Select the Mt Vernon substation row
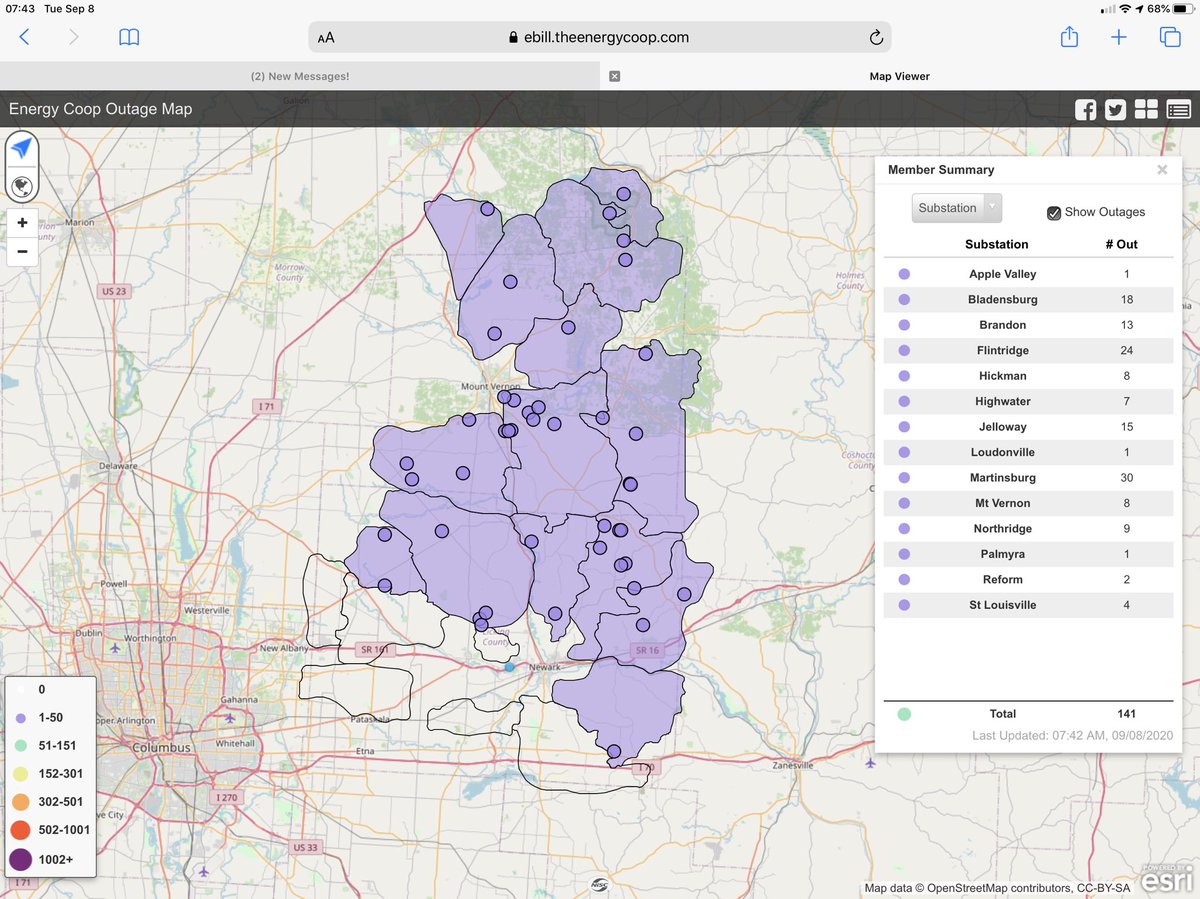 (1028, 503)
